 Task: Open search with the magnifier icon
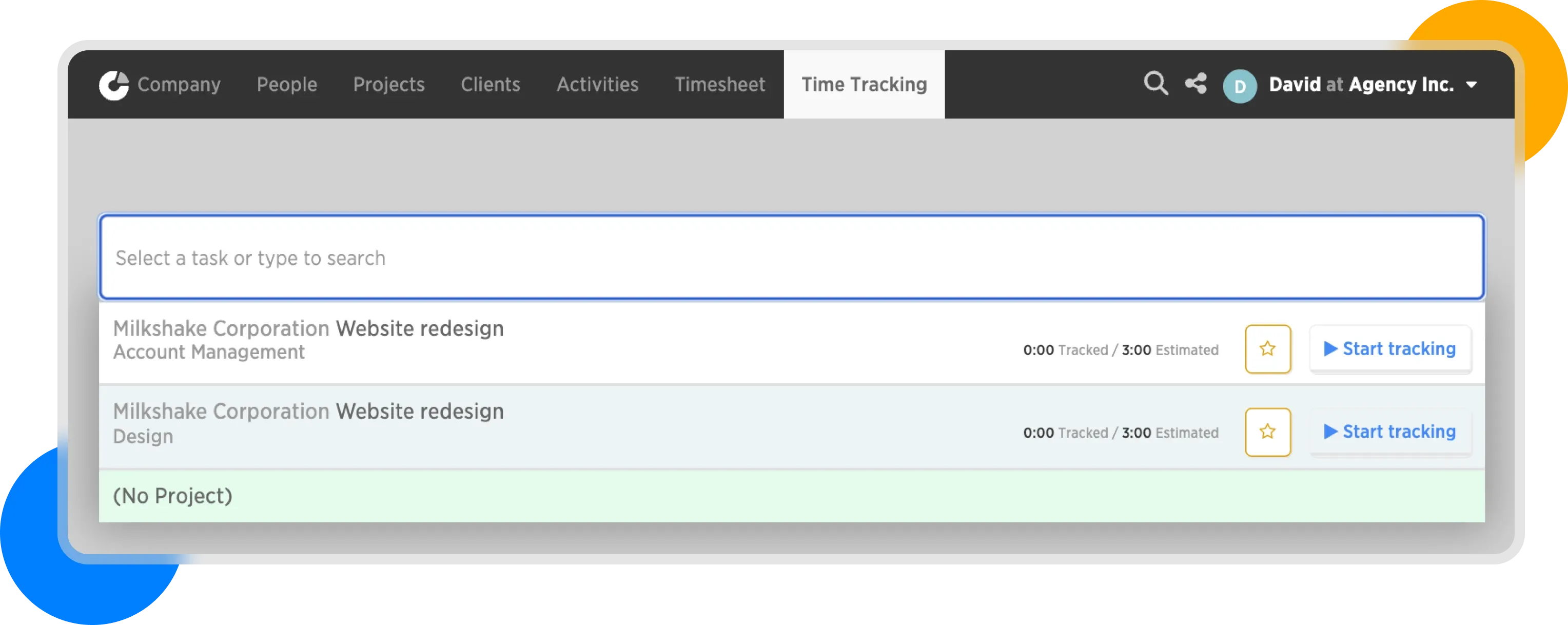(1155, 84)
